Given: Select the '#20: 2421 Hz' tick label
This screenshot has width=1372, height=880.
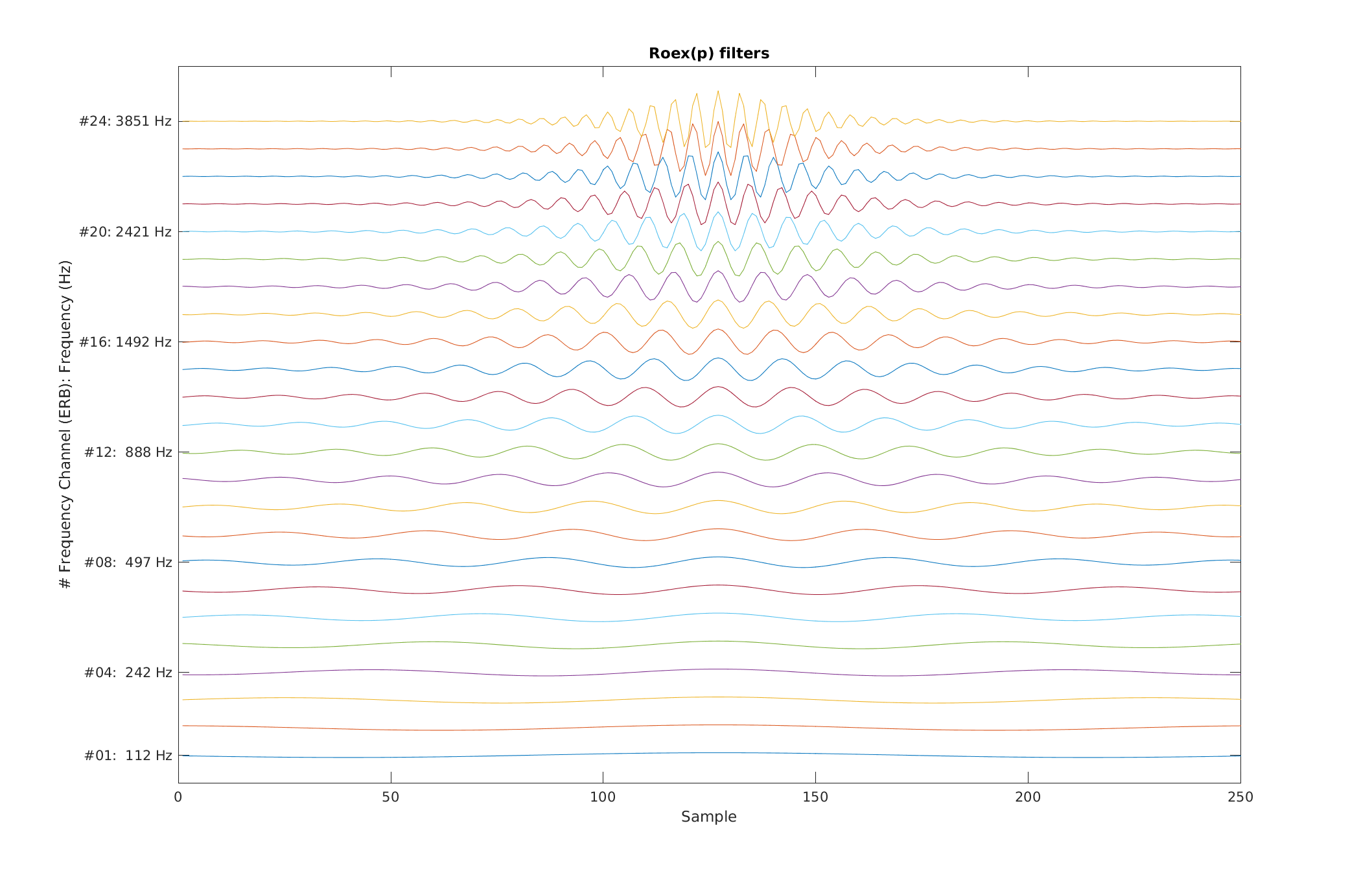Looking at the screenshot, I should pyautogui.click(x=125, y=232).
